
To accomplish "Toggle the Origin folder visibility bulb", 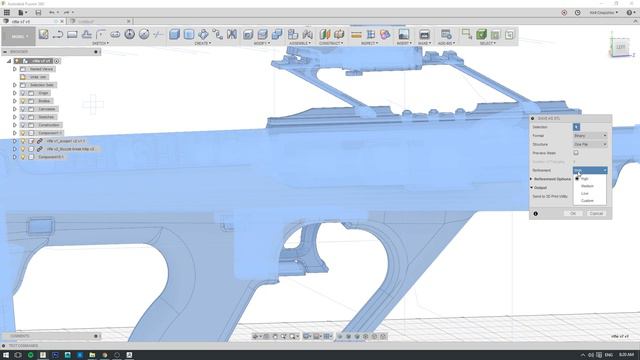I will coord(23,93).
